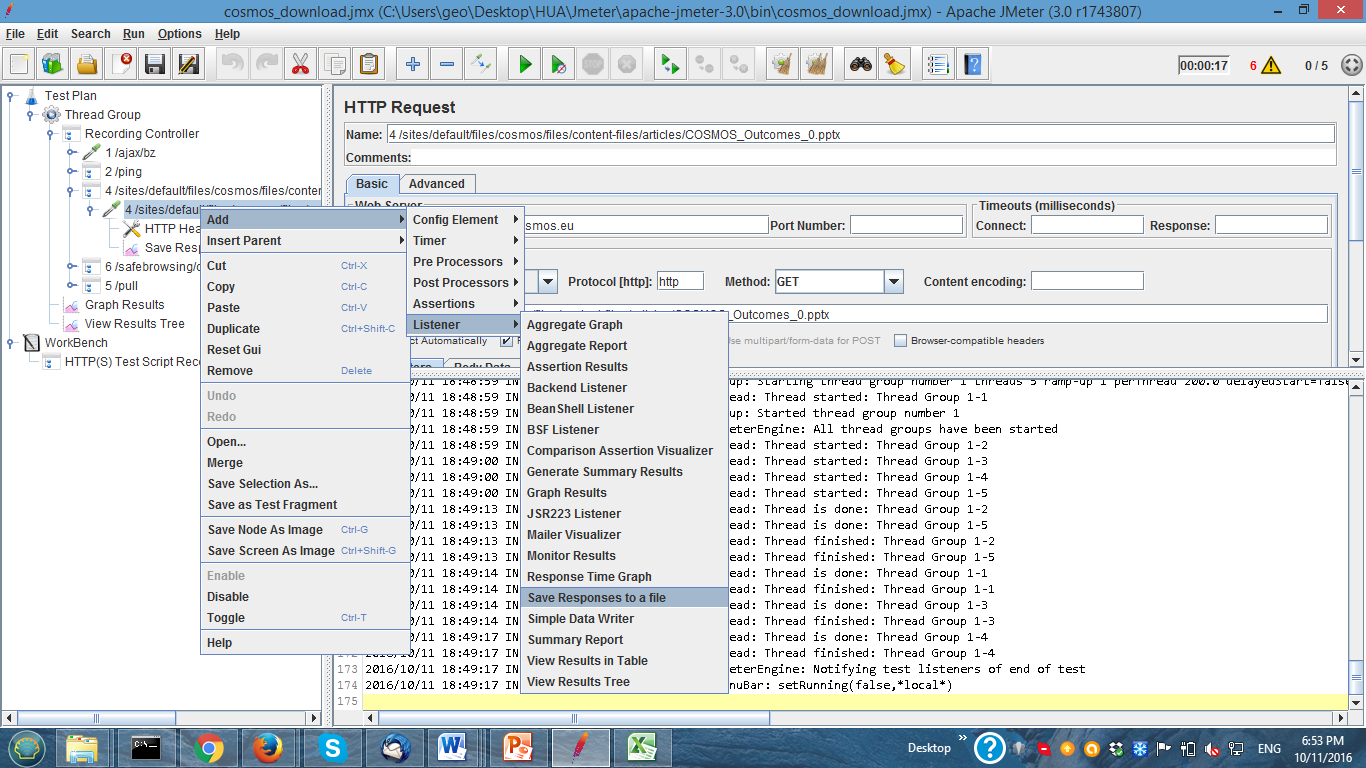Collapse the Thread Group tree node

coord(31,115)
